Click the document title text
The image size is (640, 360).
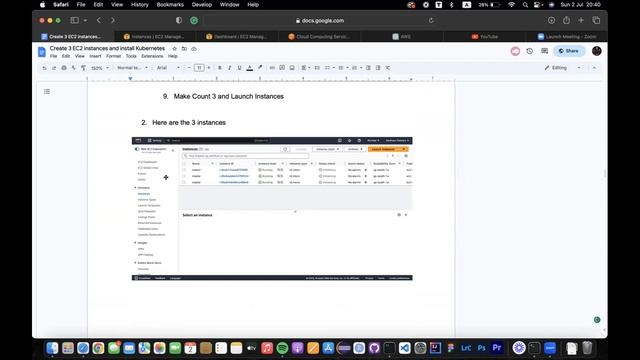[107, 48]
